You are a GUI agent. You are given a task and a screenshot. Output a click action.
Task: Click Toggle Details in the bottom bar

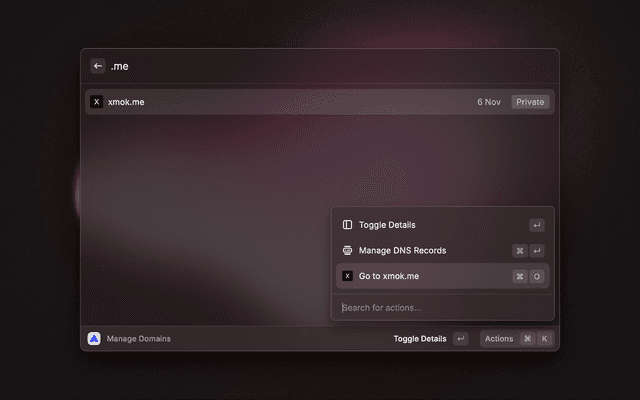coord(420,339)
